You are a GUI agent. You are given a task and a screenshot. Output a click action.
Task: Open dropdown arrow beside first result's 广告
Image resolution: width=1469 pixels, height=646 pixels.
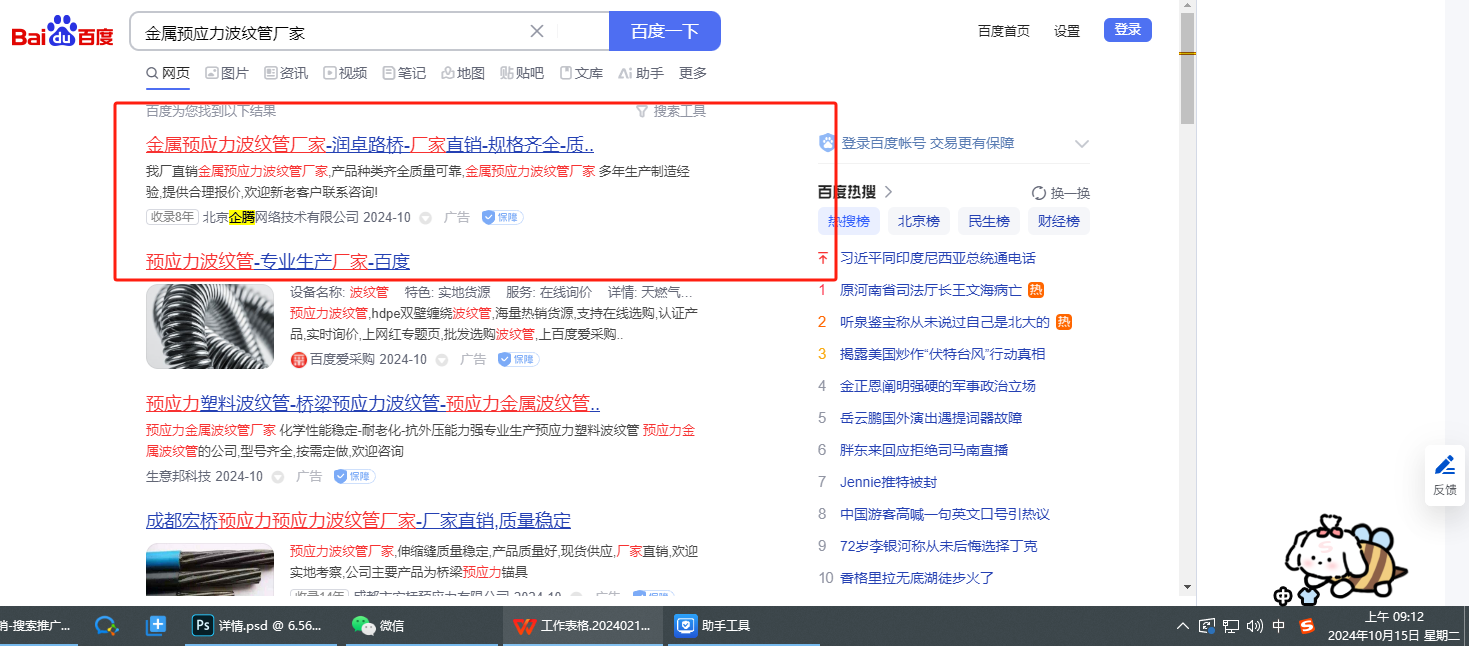pos(425,218)
